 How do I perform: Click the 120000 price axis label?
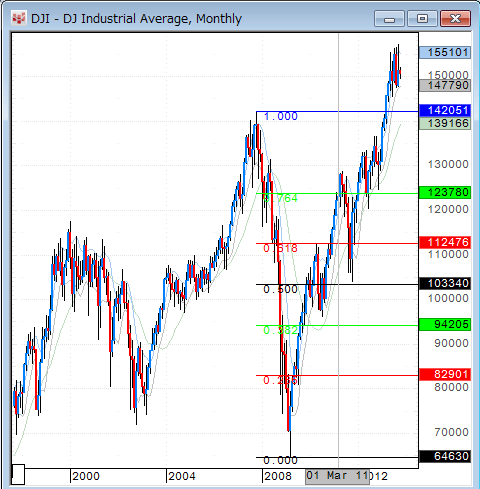coord(448,209)
